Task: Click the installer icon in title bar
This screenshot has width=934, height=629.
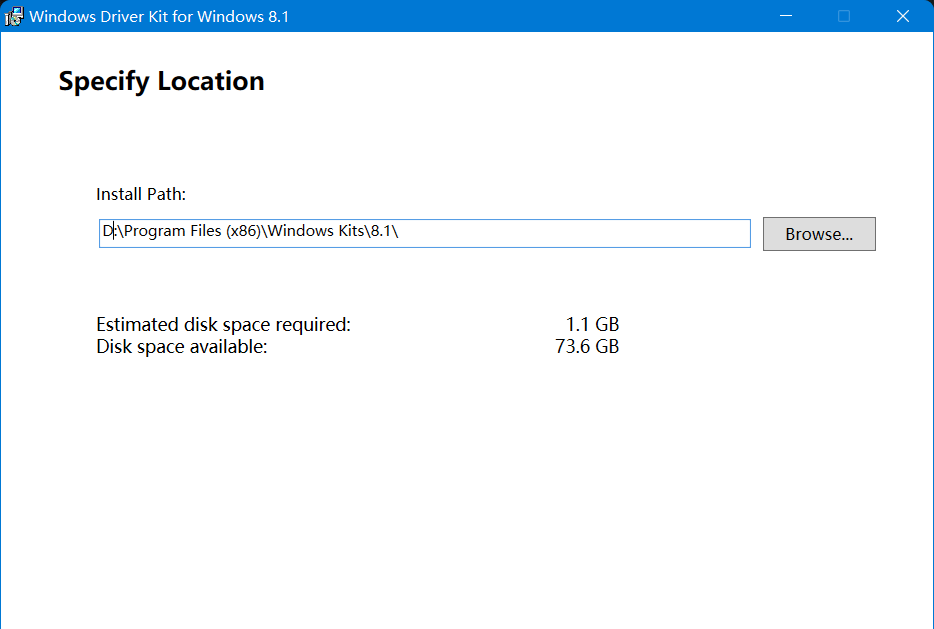Action: (x=14, y=16)
